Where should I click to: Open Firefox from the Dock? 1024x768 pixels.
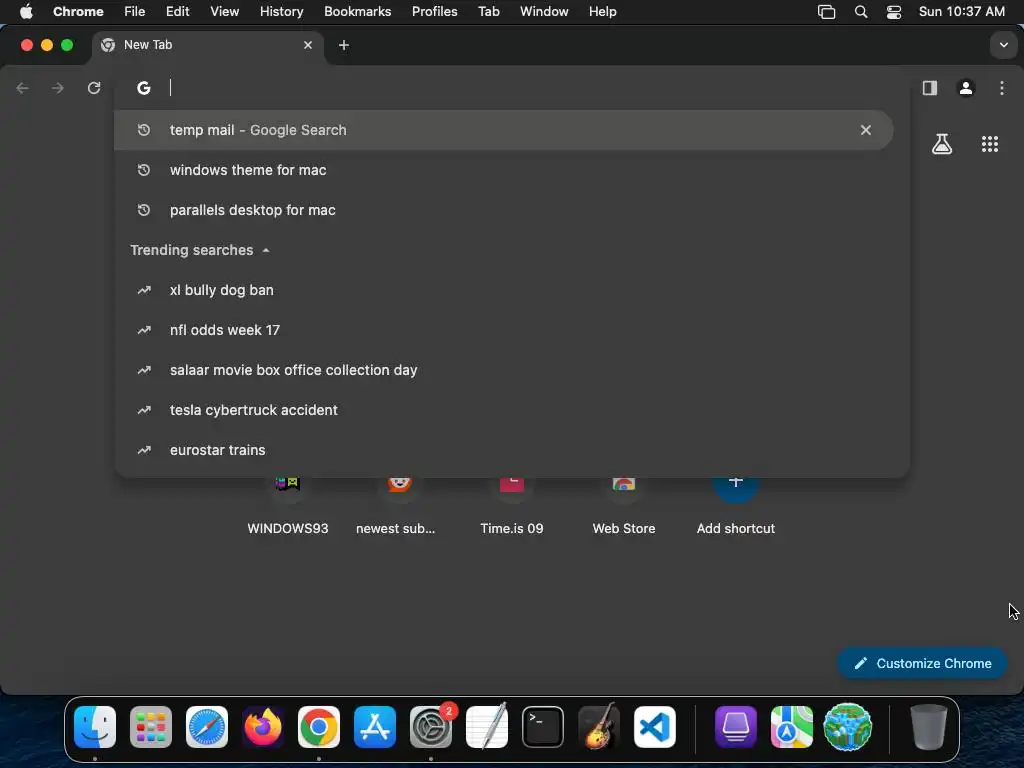pyautogui.click(x=263, y=727)
